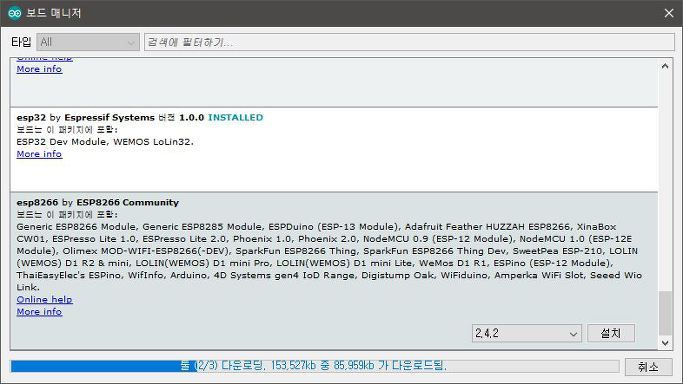Click the board search filter field
This screenshot has height=384, width=683.
tap(409, 42)
